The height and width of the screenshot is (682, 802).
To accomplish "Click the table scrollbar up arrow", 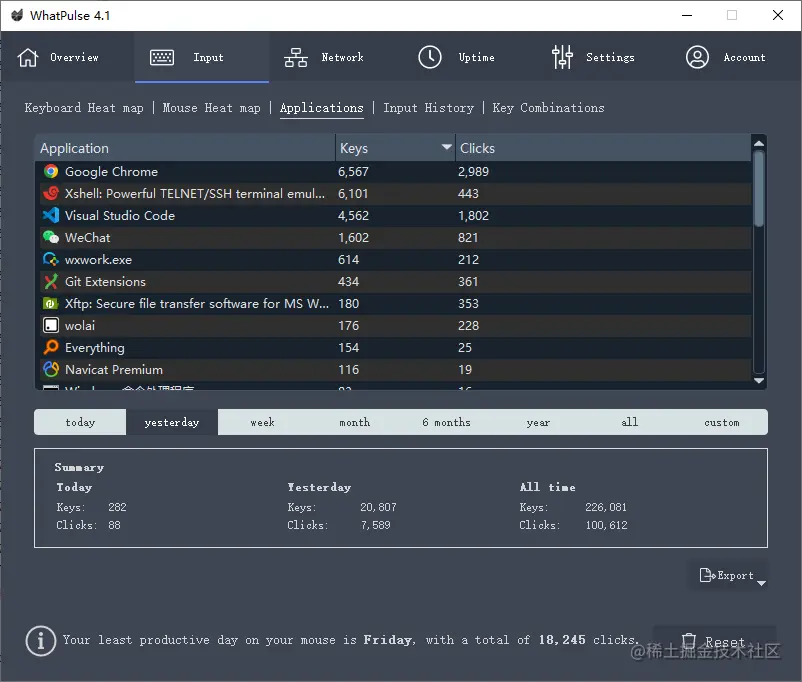I will pos(759,144).
